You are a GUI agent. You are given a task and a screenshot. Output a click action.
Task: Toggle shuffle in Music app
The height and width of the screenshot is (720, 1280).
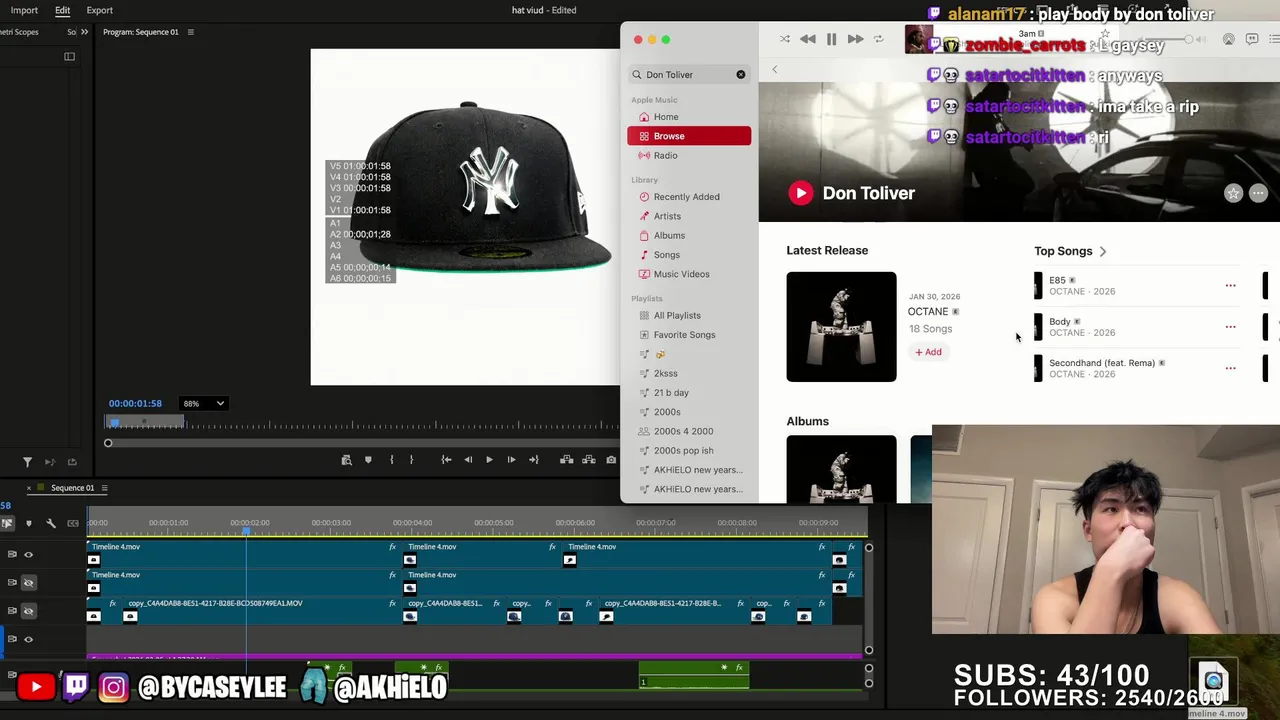785,39
